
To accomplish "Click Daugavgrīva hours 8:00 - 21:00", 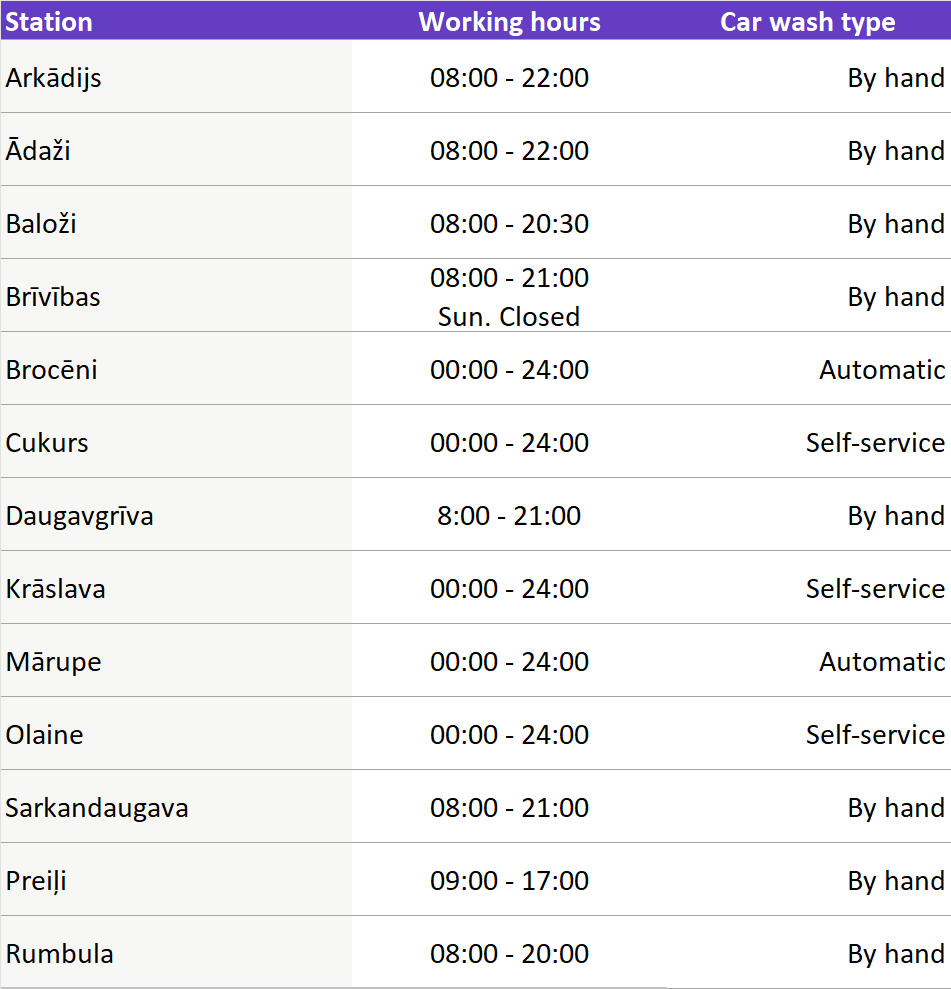I will (509, 516).
